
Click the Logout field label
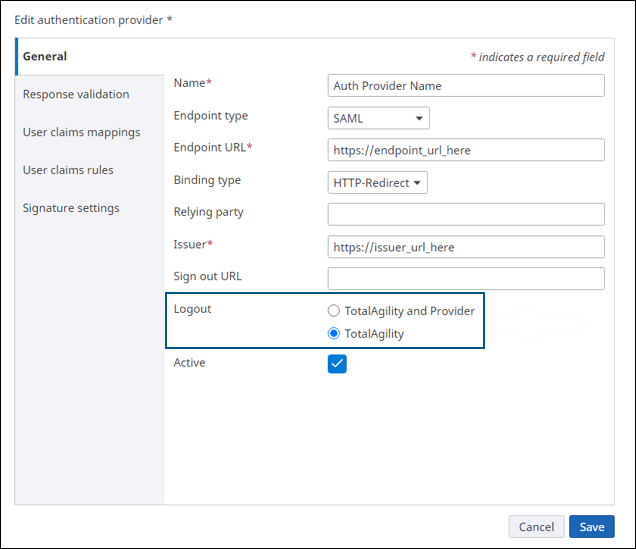point(193,309)
